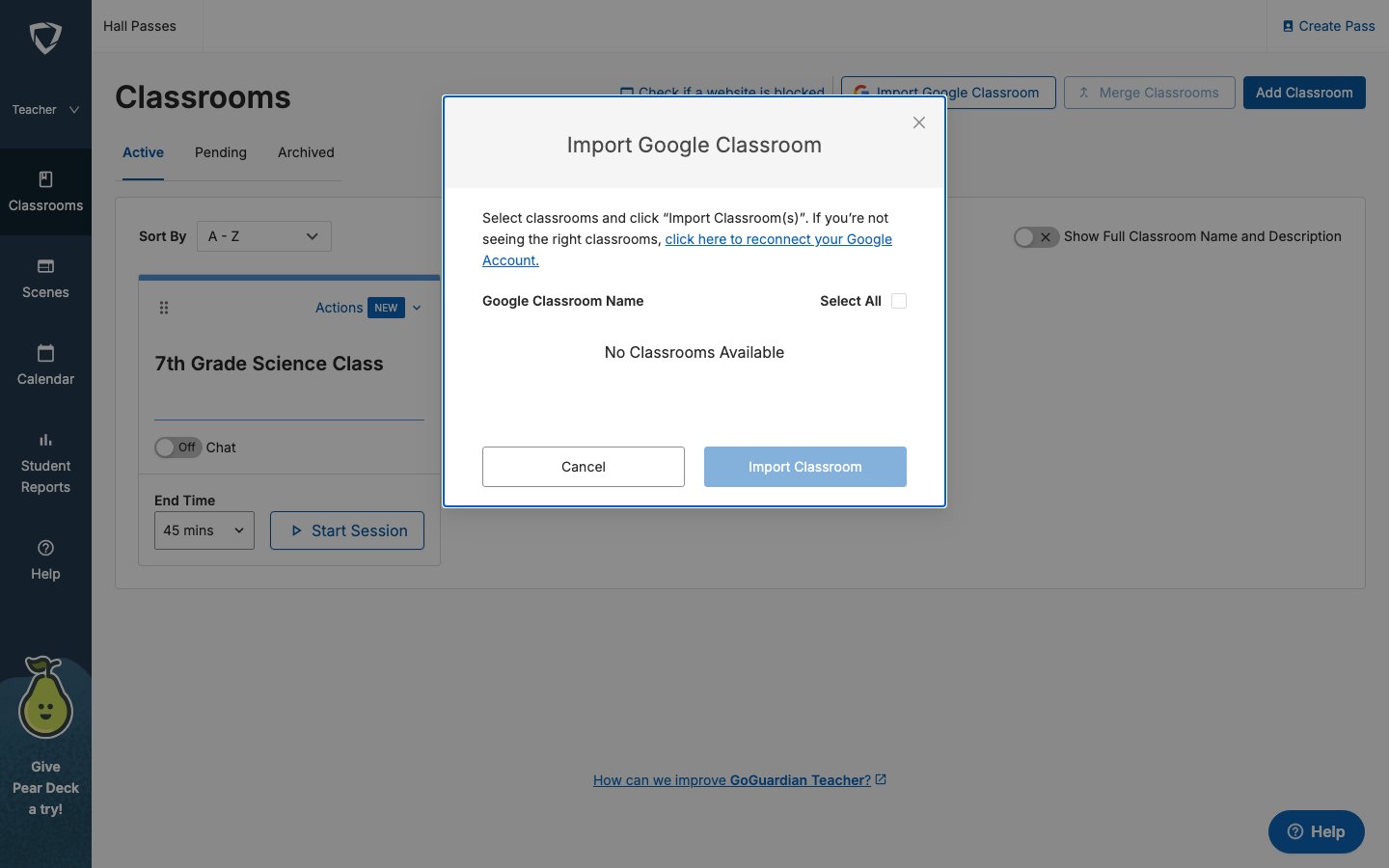
Task: Click the feedback link's external-link icon
Action: 881,779
